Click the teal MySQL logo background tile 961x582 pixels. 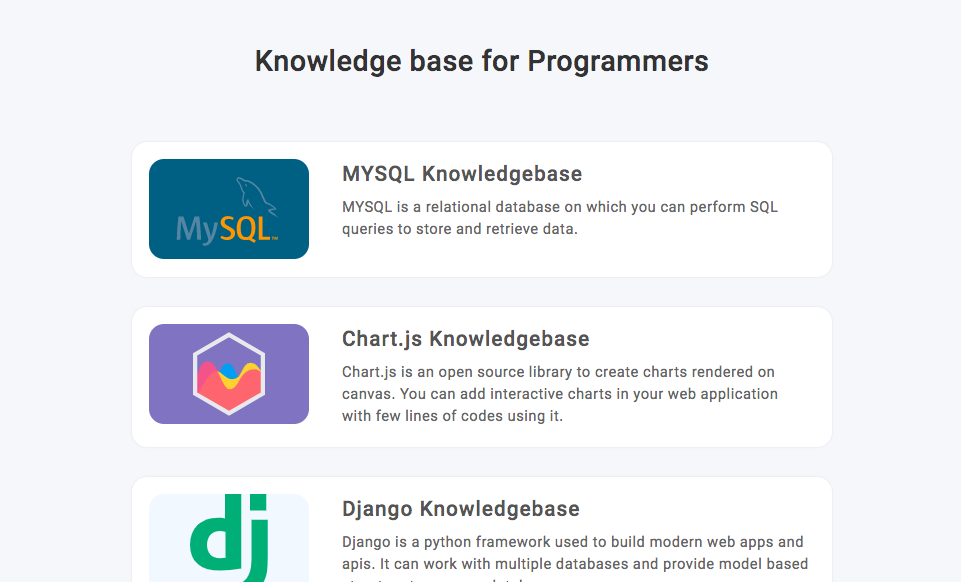pos(228,208)
